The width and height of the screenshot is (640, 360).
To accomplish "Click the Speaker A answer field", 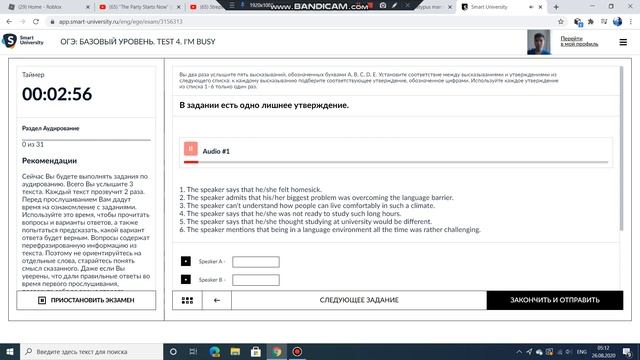I will (256, 262).
